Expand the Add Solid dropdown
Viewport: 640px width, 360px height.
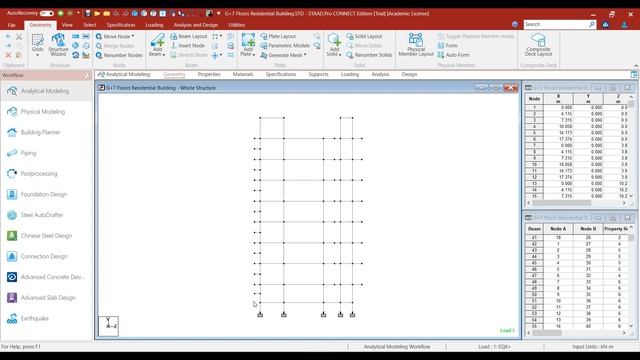(340, 54)
